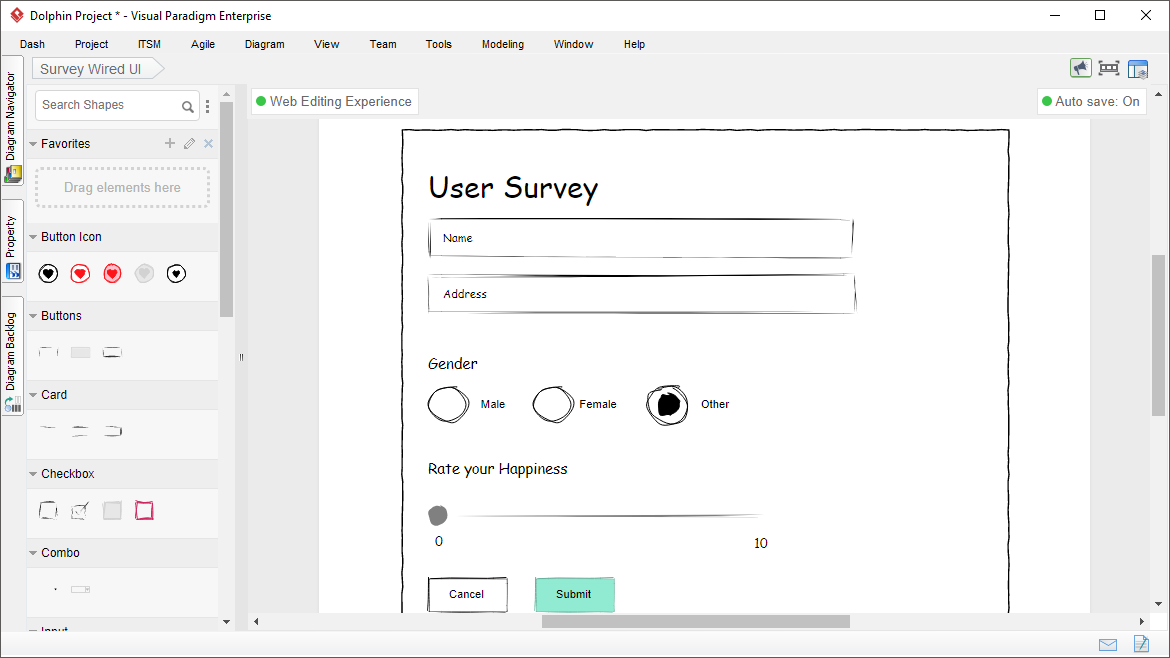Toggle the Auto save: On indicator

pos(1091,101)
